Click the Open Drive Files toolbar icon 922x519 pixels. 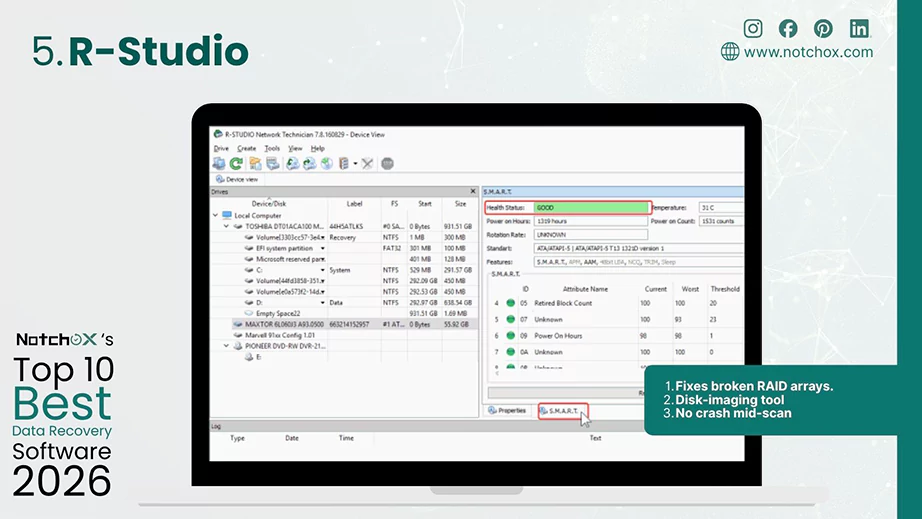255,163
